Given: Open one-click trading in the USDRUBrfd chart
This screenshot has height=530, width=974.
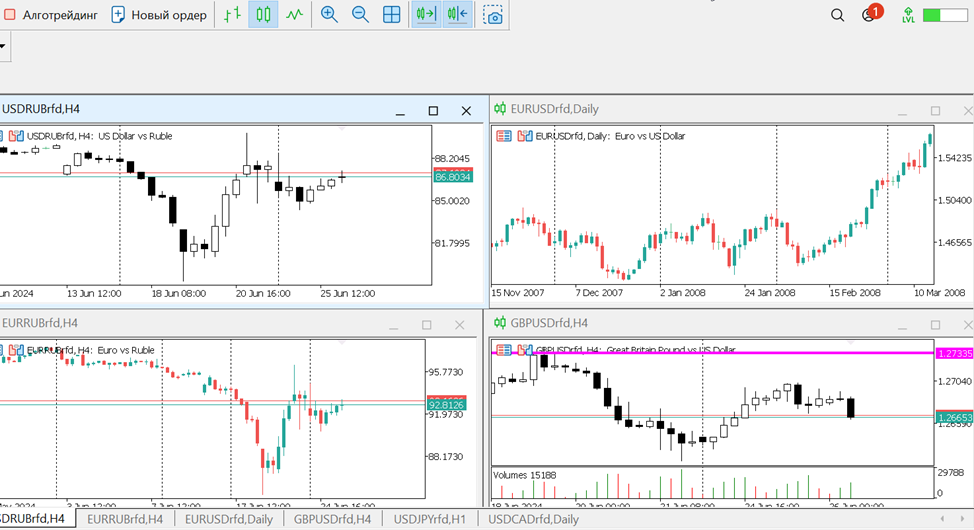Looking at the screenshot, I should point(17,136).
